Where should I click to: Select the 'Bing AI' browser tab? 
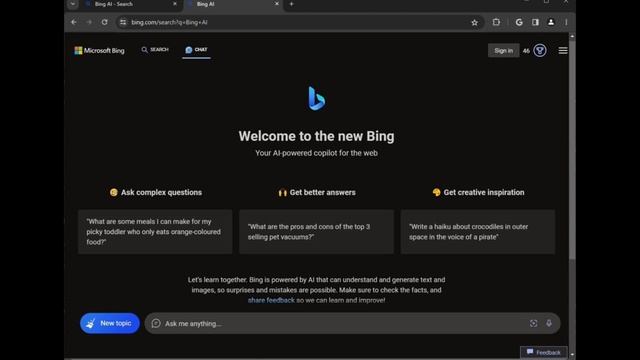[x=233, y=4]
